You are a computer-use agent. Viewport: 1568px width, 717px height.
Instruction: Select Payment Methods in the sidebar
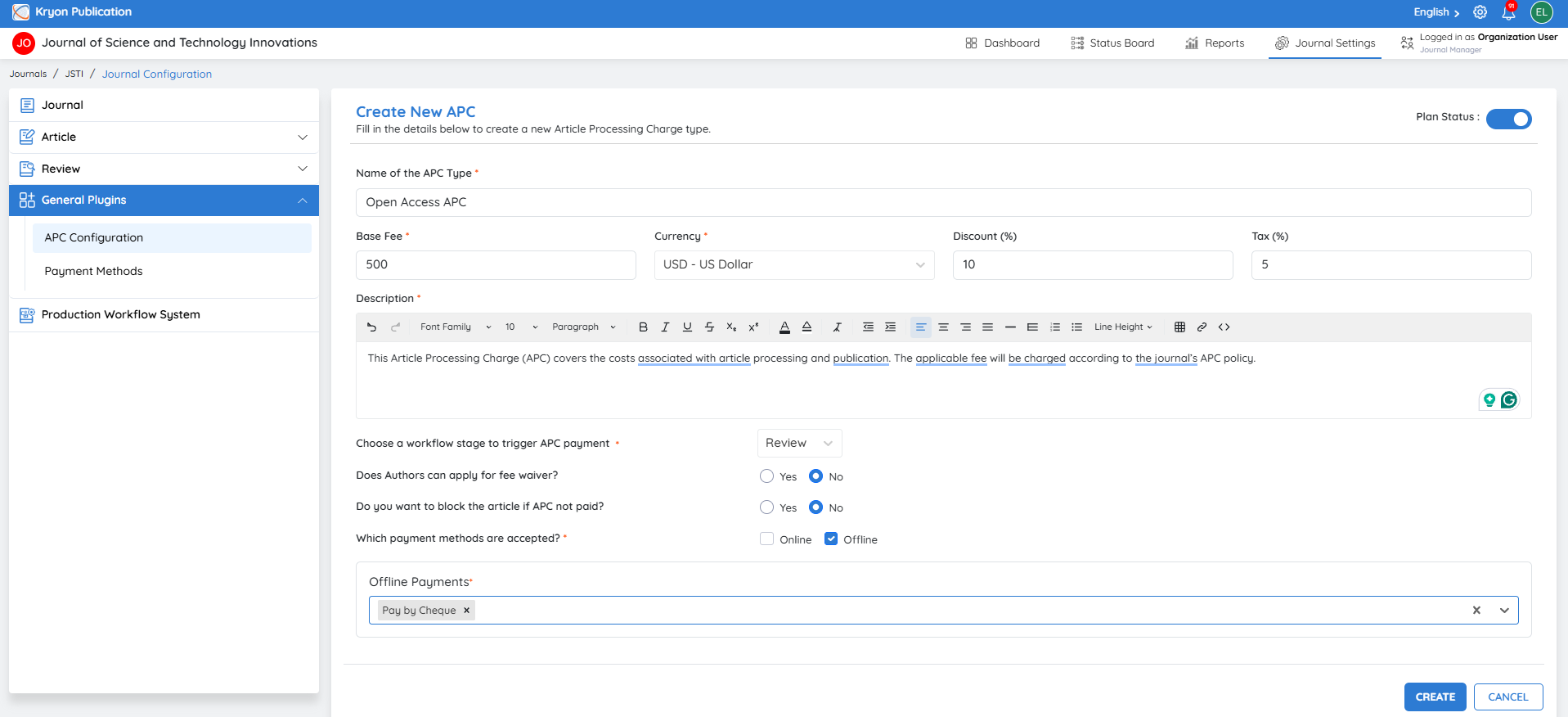click(x=93, y=272)
